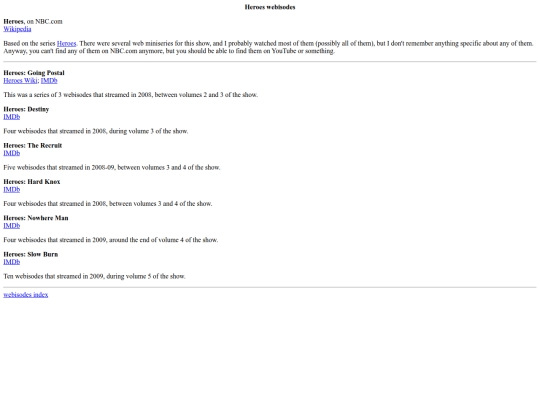Open the IMDb link for Heroes: Nowhere Man
Screen dimensions: 540x405
click(12, 226)
